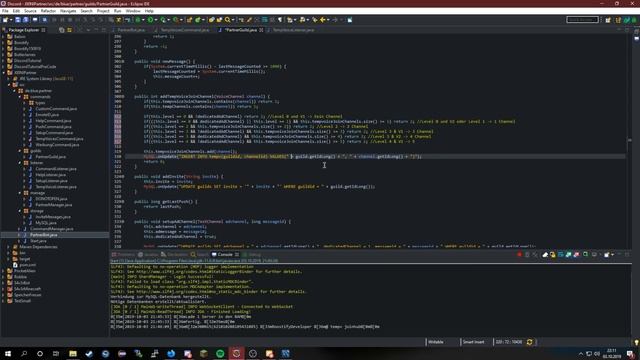Close the PartnerGuild.java editor tab

coord(261,30)
